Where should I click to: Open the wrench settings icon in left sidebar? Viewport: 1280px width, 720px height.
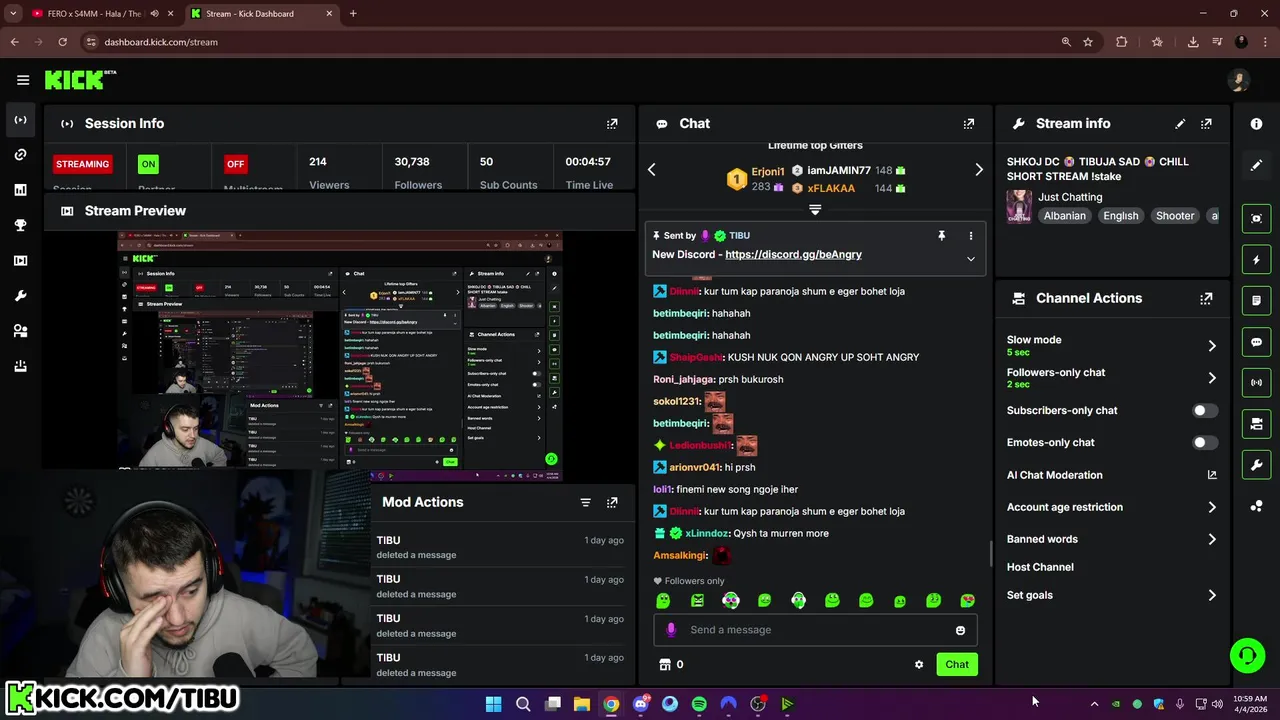pyautogui.click(x=20, y=296)
